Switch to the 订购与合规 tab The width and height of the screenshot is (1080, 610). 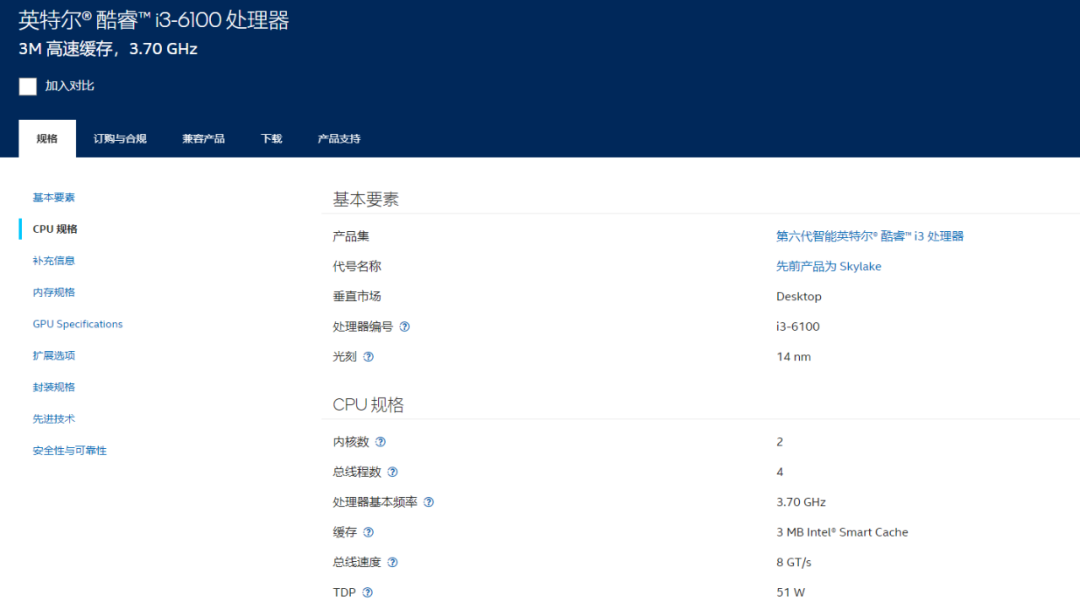click(120, 138)
